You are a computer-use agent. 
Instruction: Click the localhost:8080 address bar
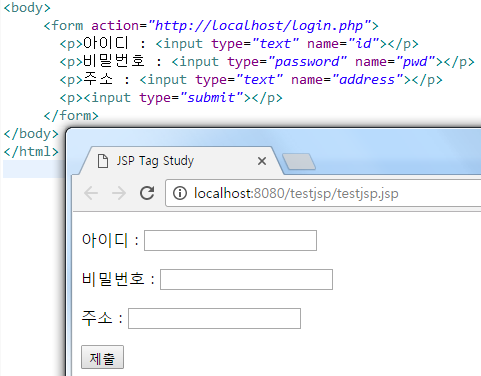pos(323,193)
